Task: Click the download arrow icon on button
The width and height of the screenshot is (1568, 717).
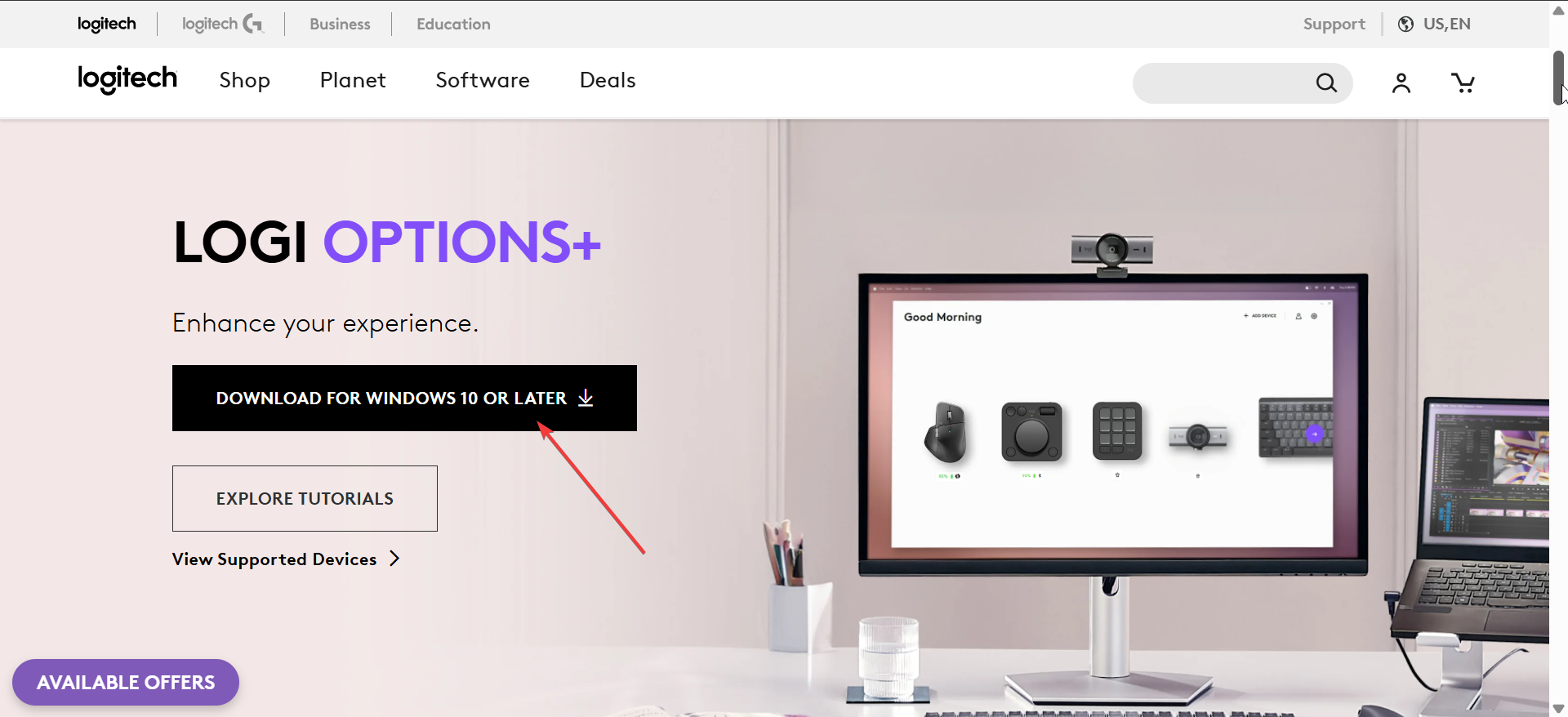Action: (x=586, y=398)
